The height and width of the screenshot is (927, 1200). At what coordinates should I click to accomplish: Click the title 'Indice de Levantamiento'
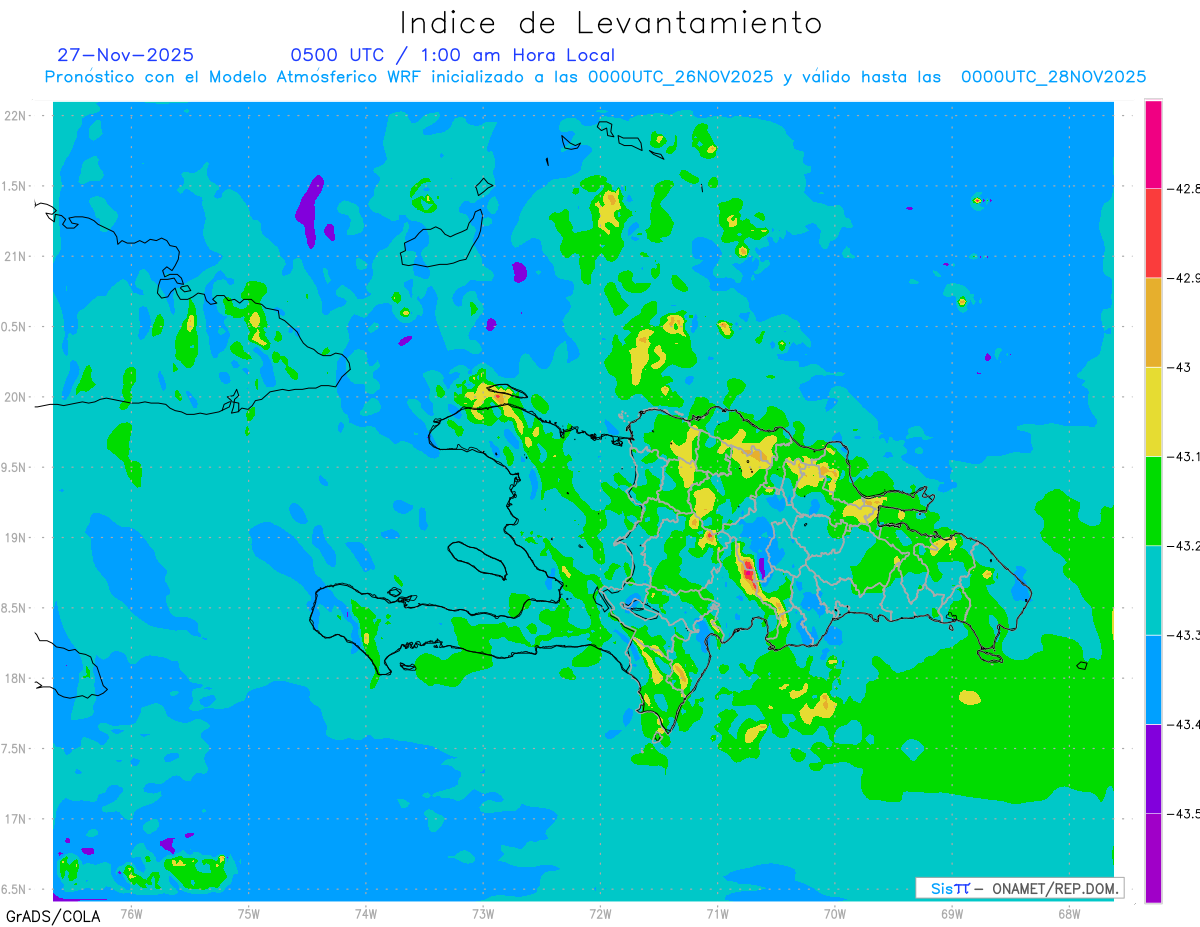point(611,22)
